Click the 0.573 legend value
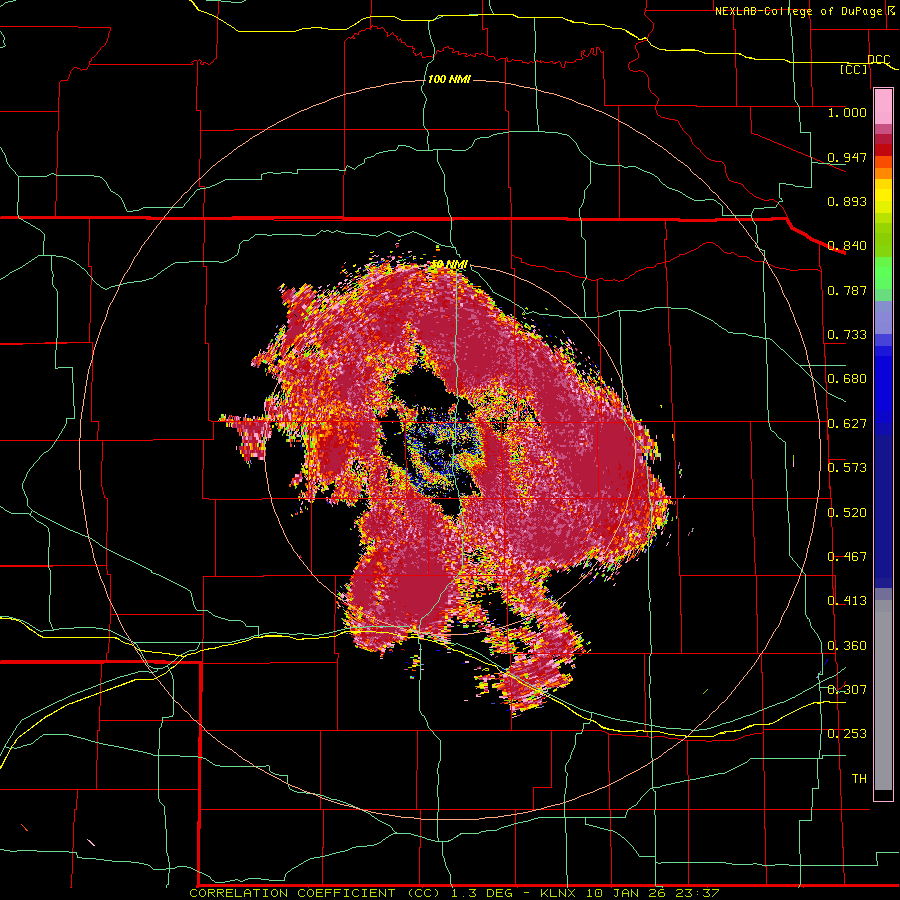 pyautogui.click(x=847, y=468)
